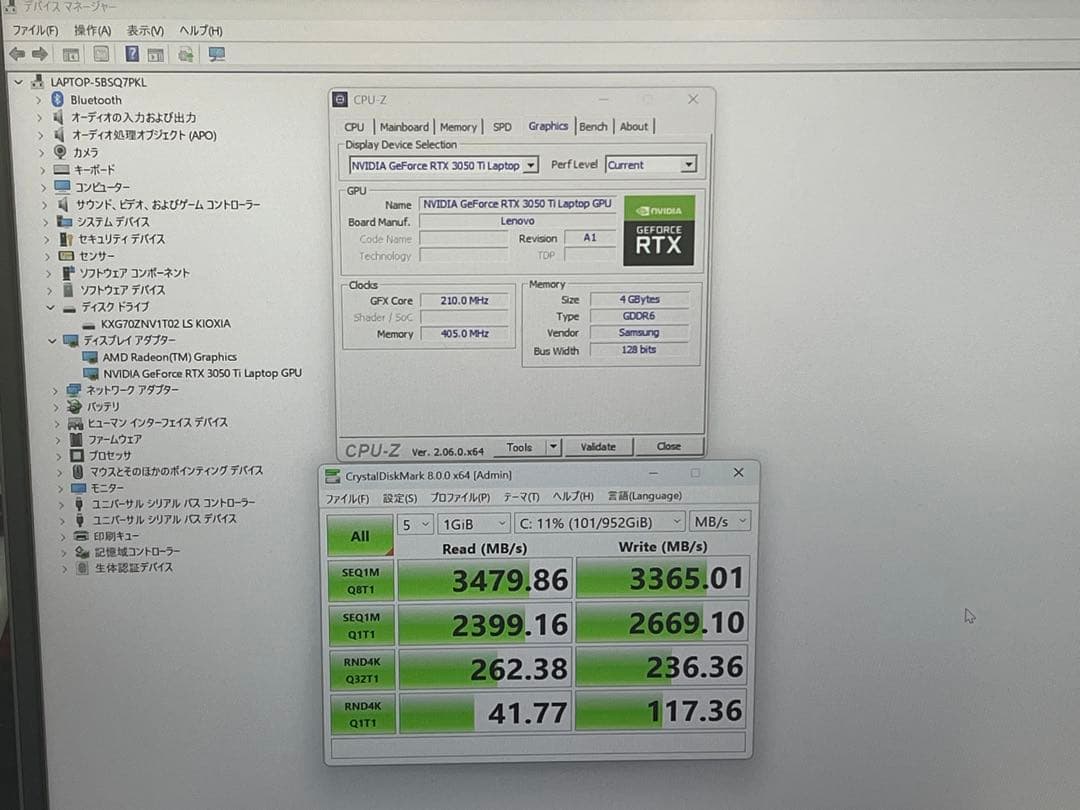Select the カメラ camera category icon
The height and width of the screenshot is (810, 1080).
point(60,152)
